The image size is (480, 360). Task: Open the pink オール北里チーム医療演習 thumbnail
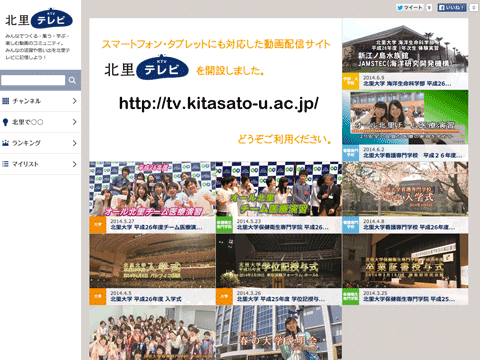click(x=152, y=189)
